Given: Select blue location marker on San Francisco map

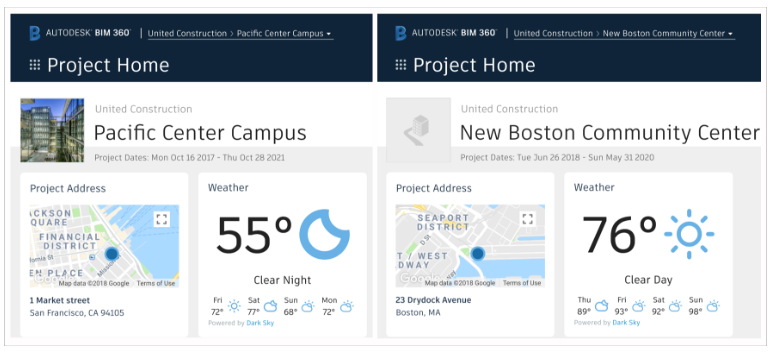Looking at the screenshot, I should (112, 254).
